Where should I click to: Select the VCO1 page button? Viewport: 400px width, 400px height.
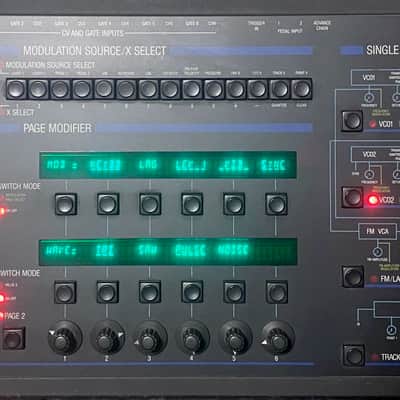(x=352, y=121)
